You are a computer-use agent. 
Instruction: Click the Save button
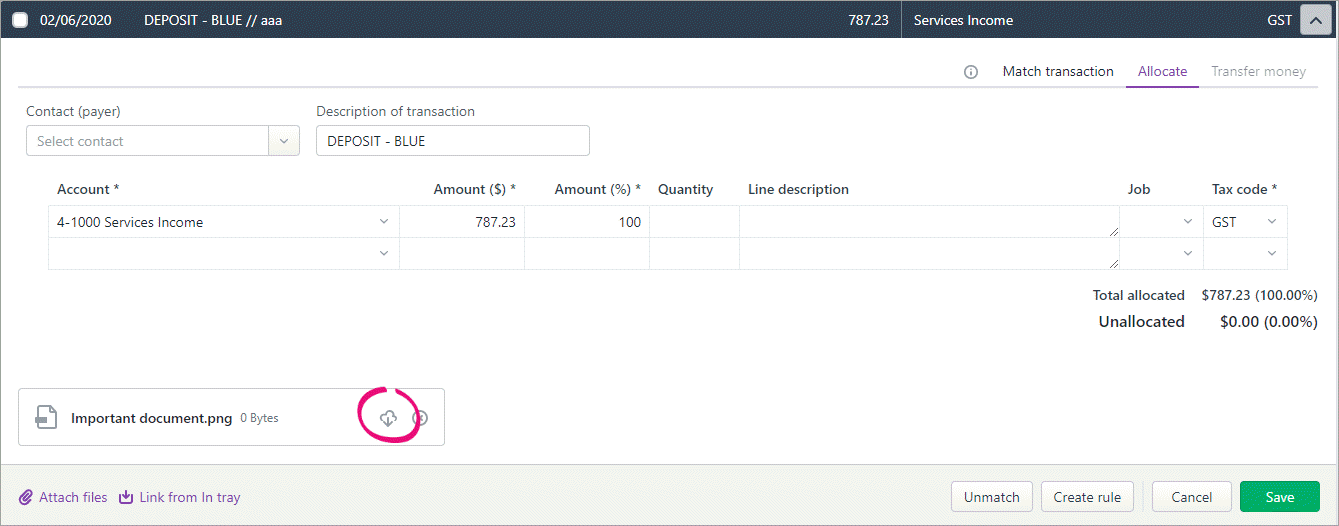point(1280,497)
